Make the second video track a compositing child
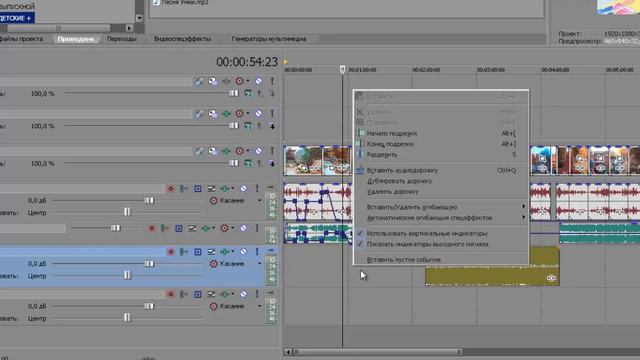This screenshot has width=640, height=360. point(272,126)
